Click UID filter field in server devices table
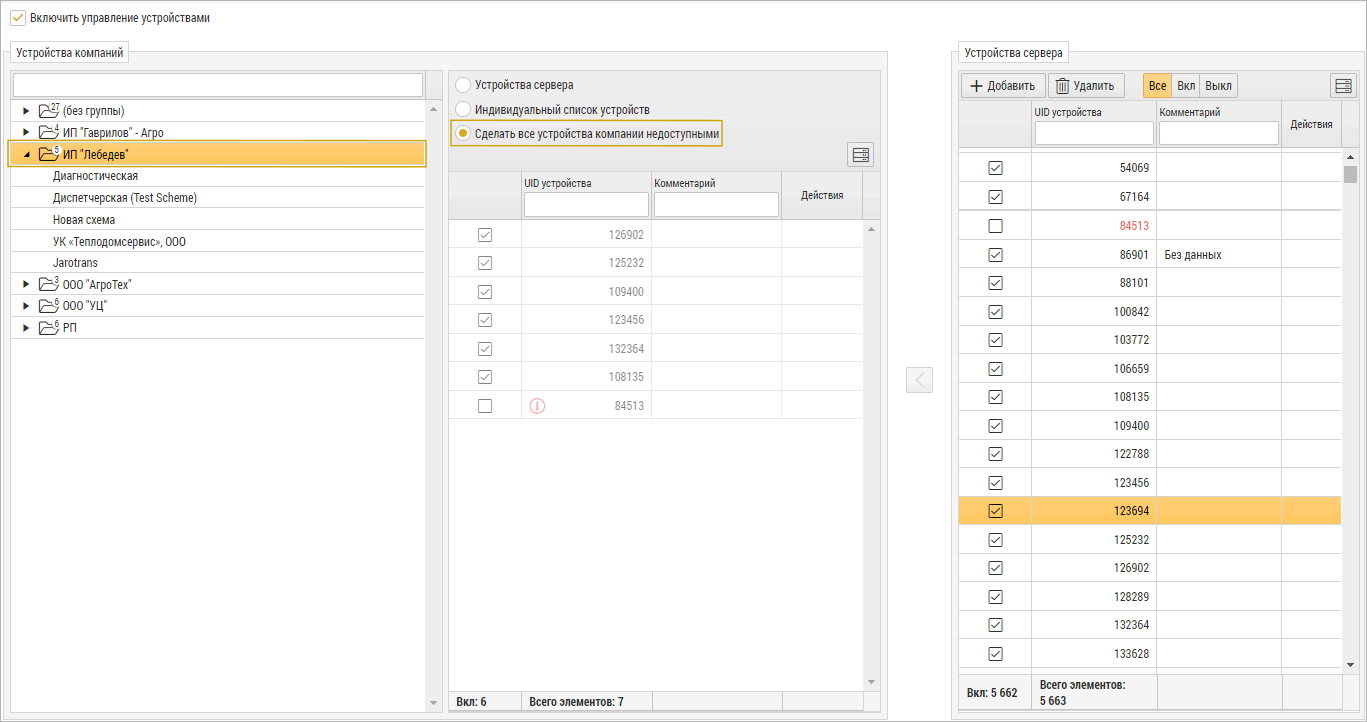Image resolution: width=1367 pixels, height=722 pixels. (x=1094, y=133)
